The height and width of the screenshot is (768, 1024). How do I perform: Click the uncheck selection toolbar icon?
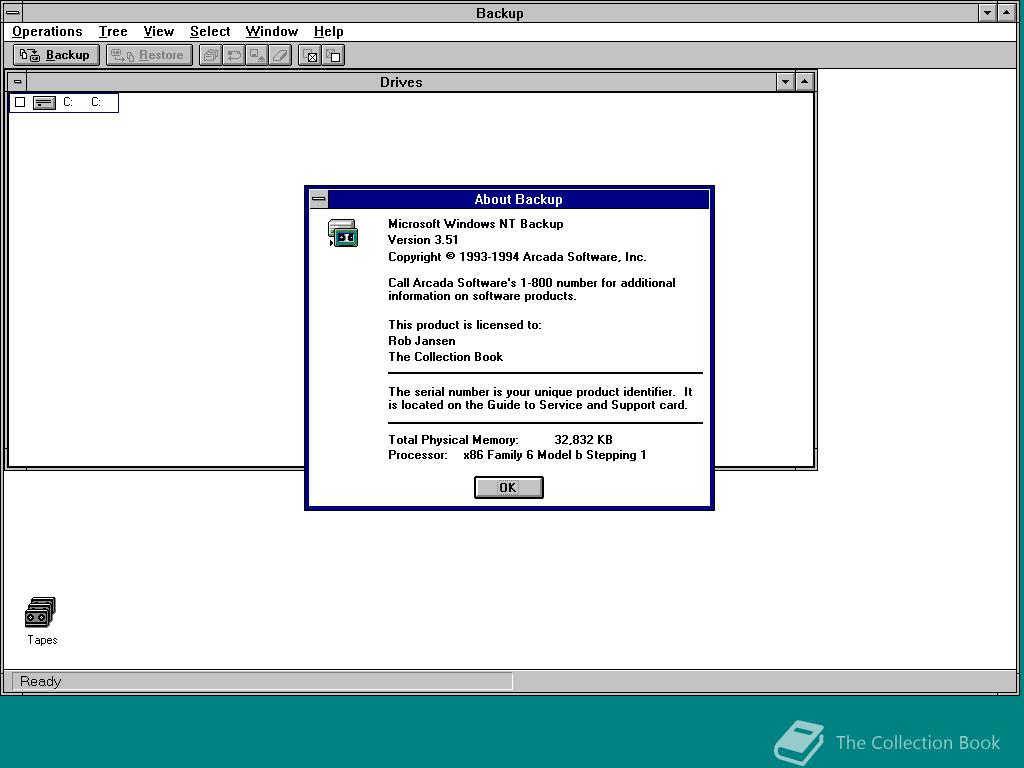(334, 55)
